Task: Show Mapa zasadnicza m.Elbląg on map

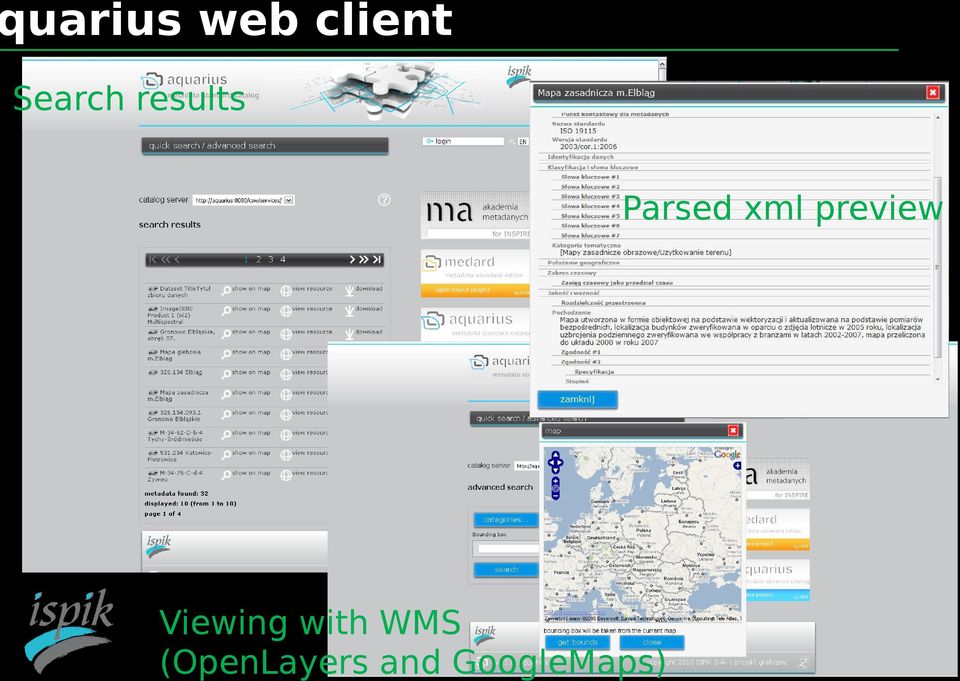Action: [x=246, y=393]
